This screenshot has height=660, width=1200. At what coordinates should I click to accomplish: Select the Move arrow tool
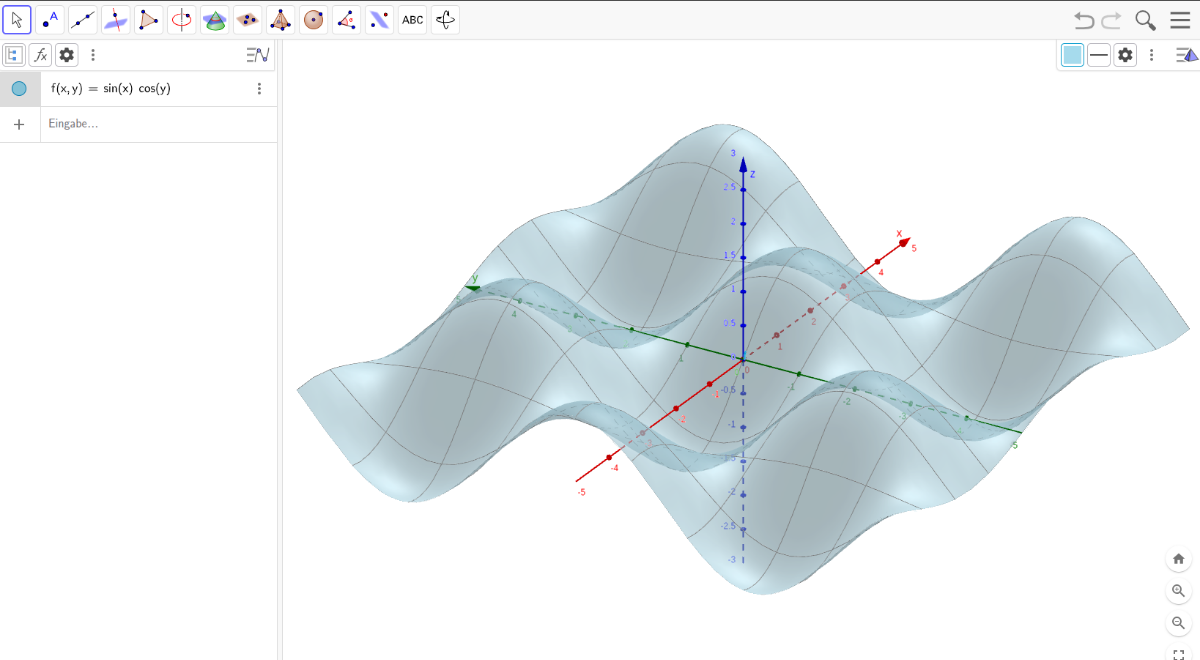tap(17, 19)
